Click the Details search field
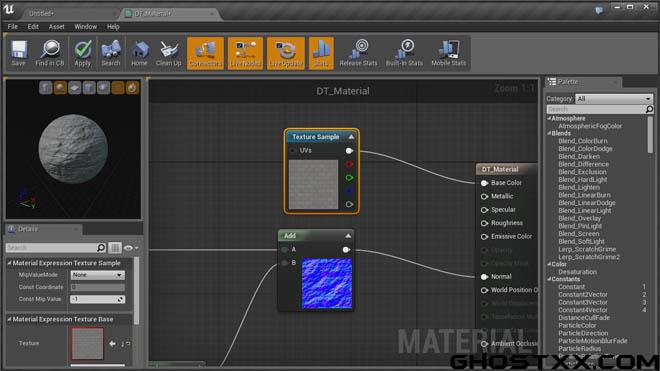 (x=51, y=248)
